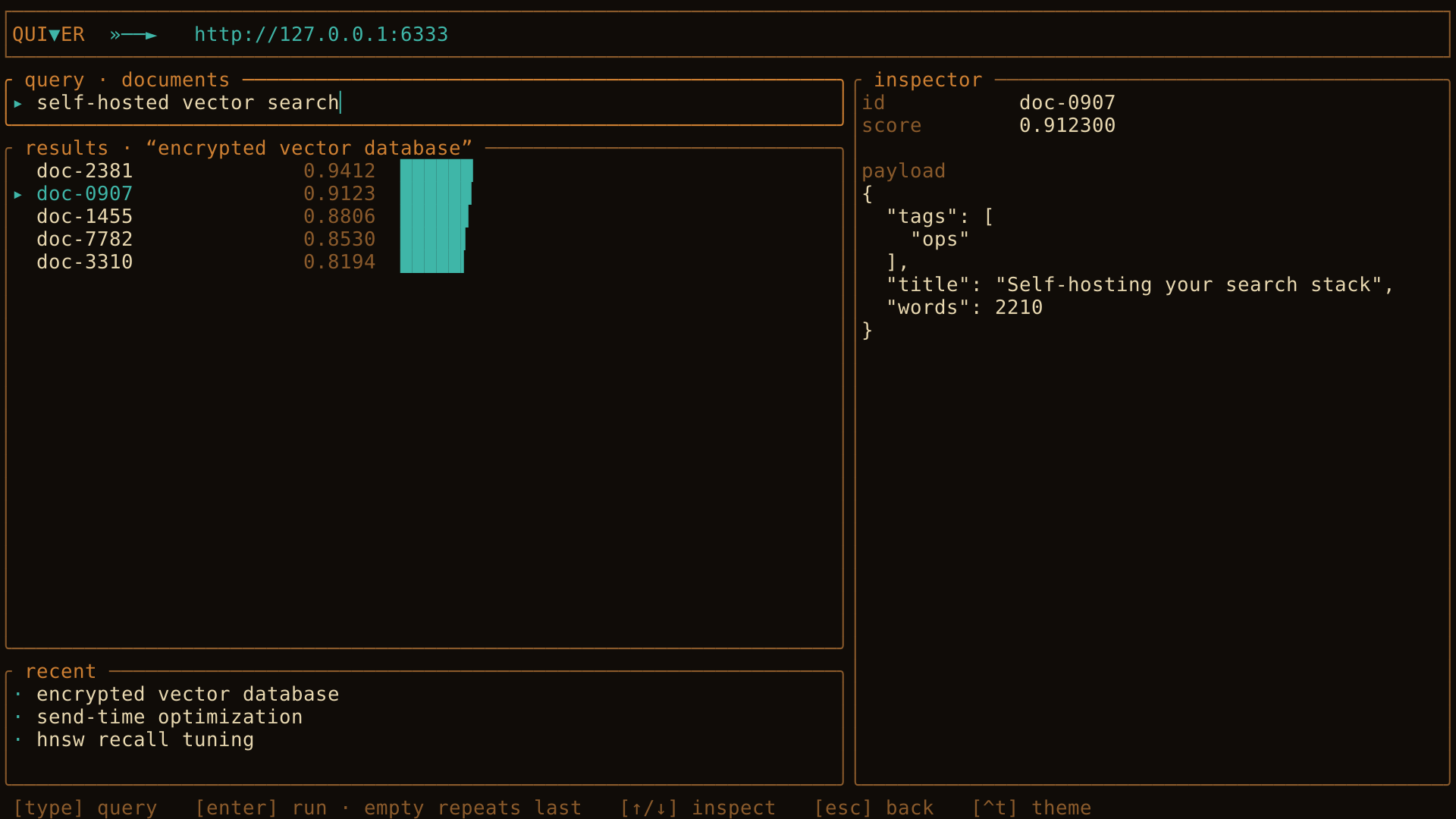Click the QUIVER logo text

49,34
